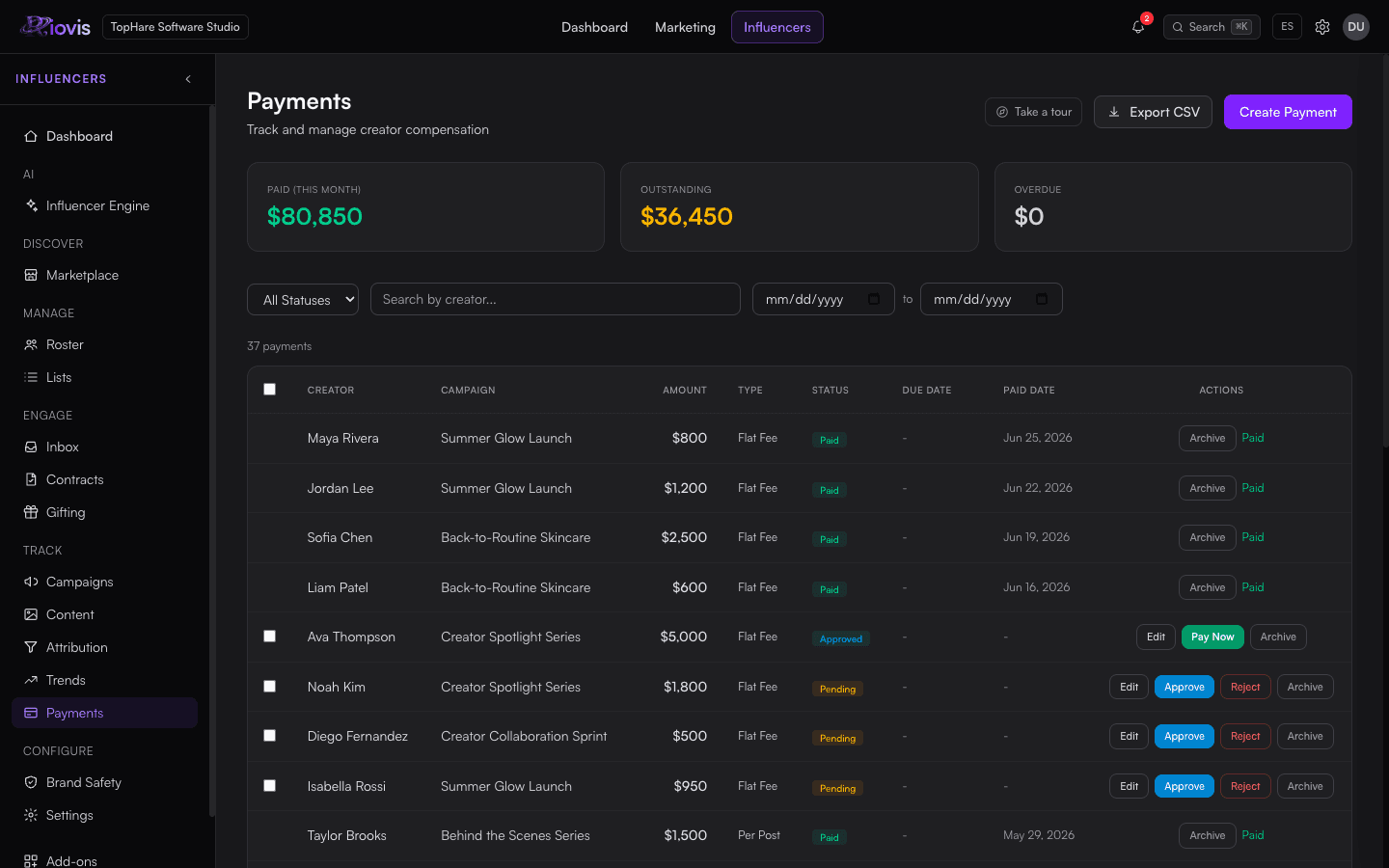Toggle the select-all checkbox in table header

(270, 390)
